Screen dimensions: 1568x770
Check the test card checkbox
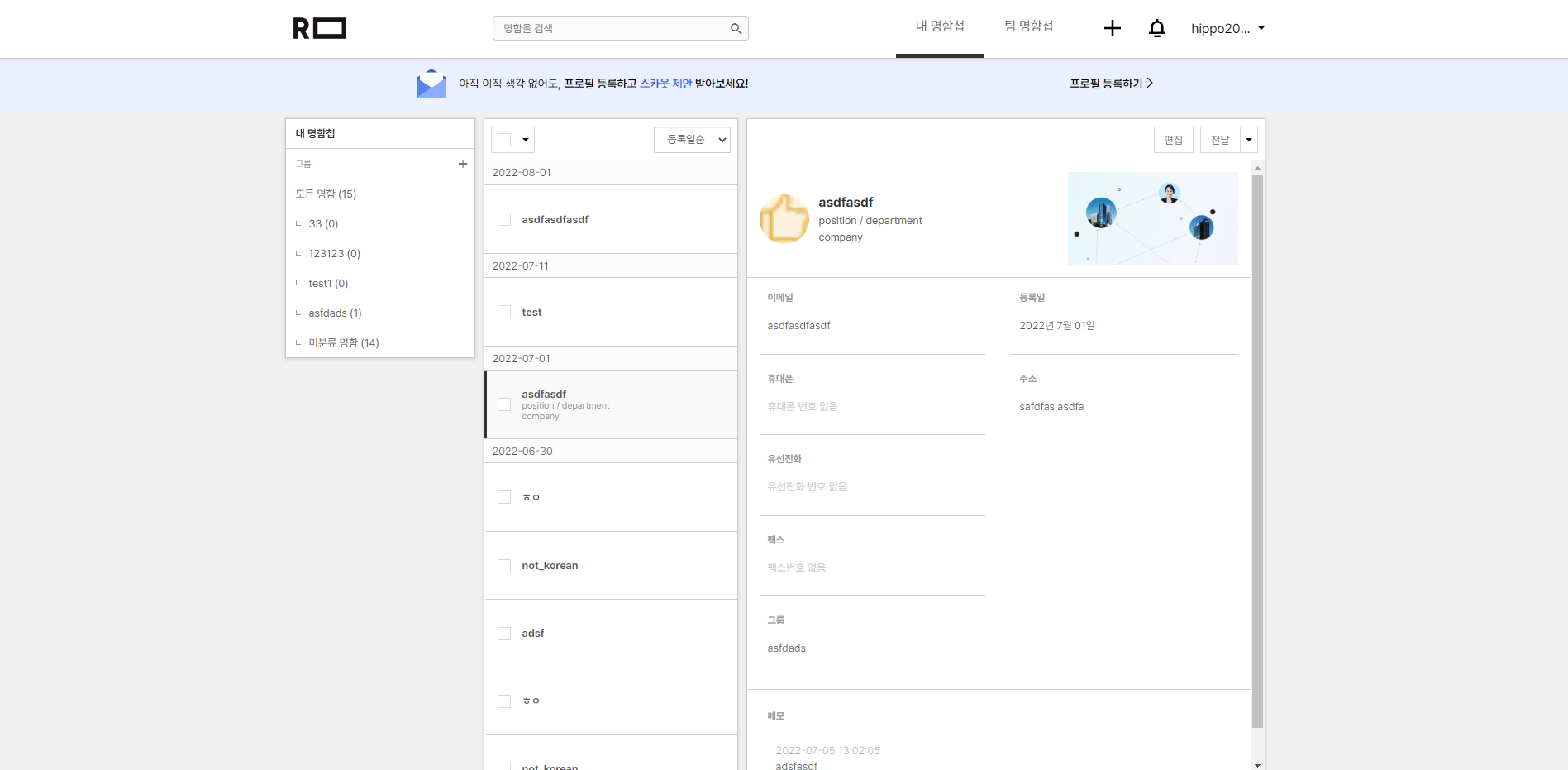tap(504, 312)
